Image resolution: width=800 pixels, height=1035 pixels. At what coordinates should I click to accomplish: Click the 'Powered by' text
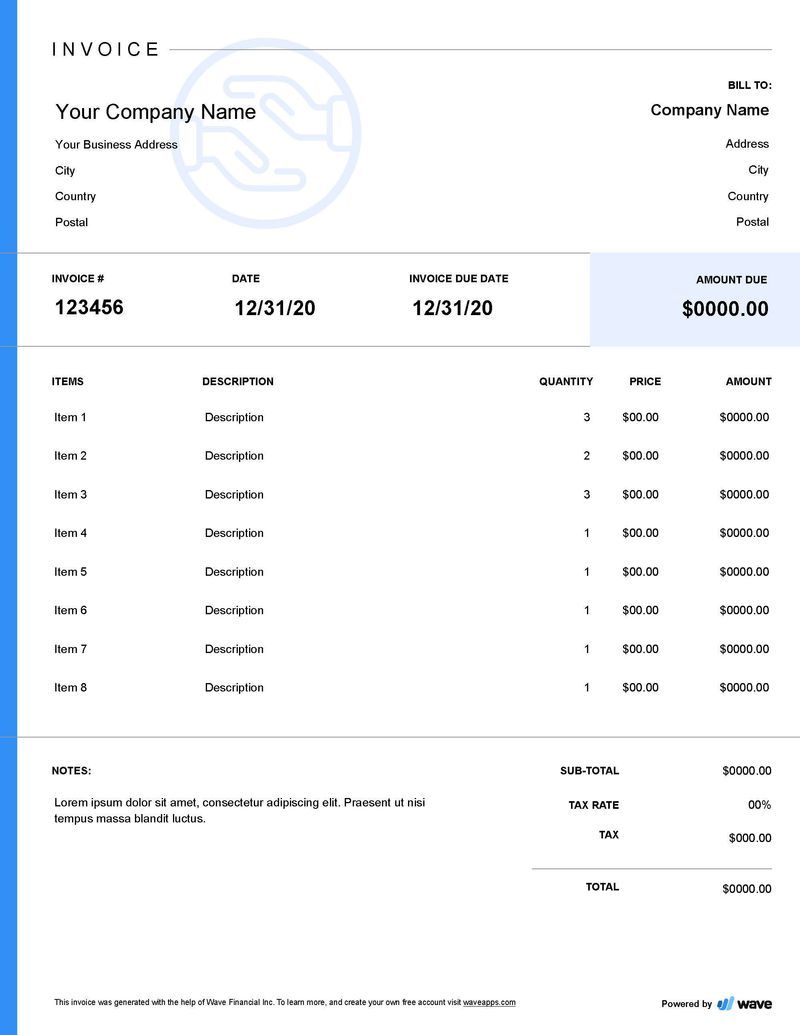pyautogui.click(x=686, y=1004)
